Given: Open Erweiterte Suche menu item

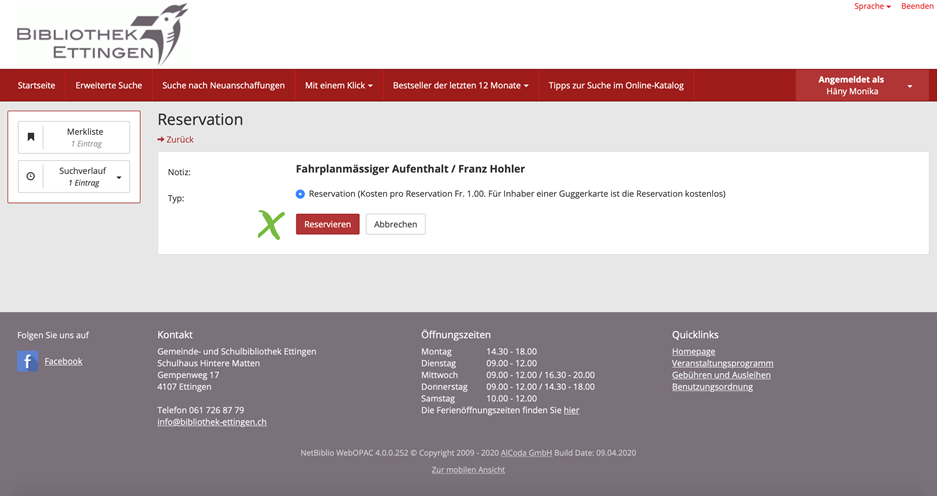Looking at the screenshot, I should (x=109, y=86).
